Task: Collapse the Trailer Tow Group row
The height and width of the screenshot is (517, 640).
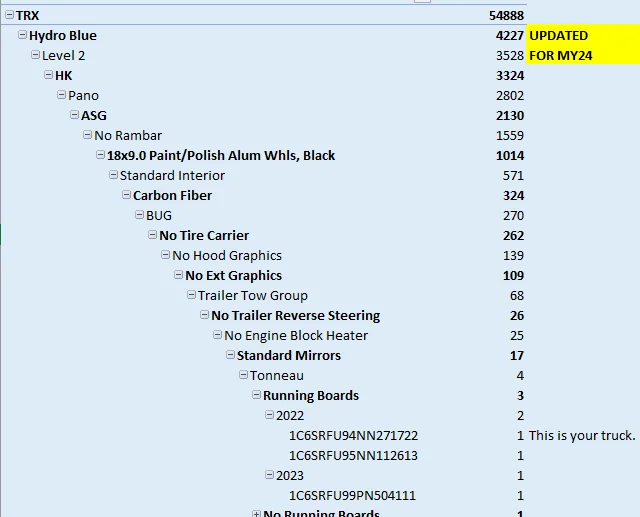Action: (x=191, y=295)
